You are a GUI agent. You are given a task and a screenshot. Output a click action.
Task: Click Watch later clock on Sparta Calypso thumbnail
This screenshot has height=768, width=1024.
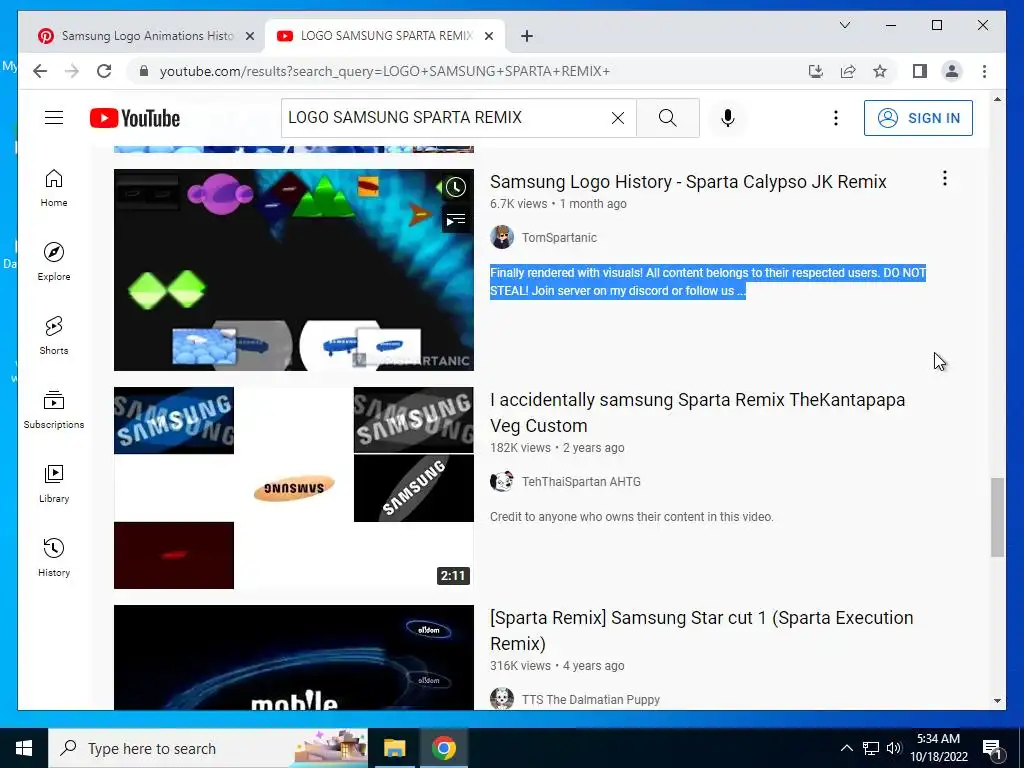coord(456,187)
